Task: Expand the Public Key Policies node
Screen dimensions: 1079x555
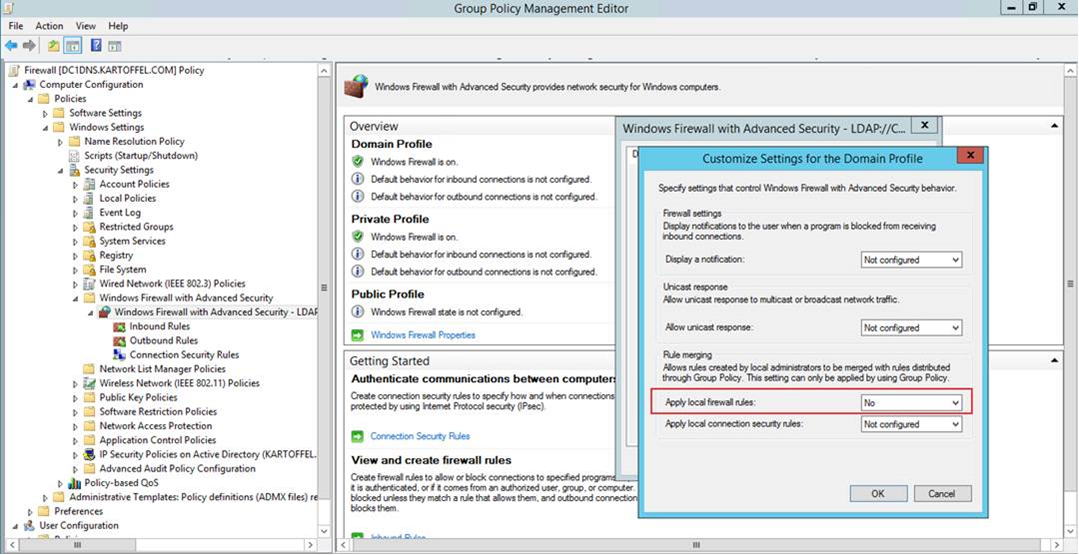Action: click(76, 398)
